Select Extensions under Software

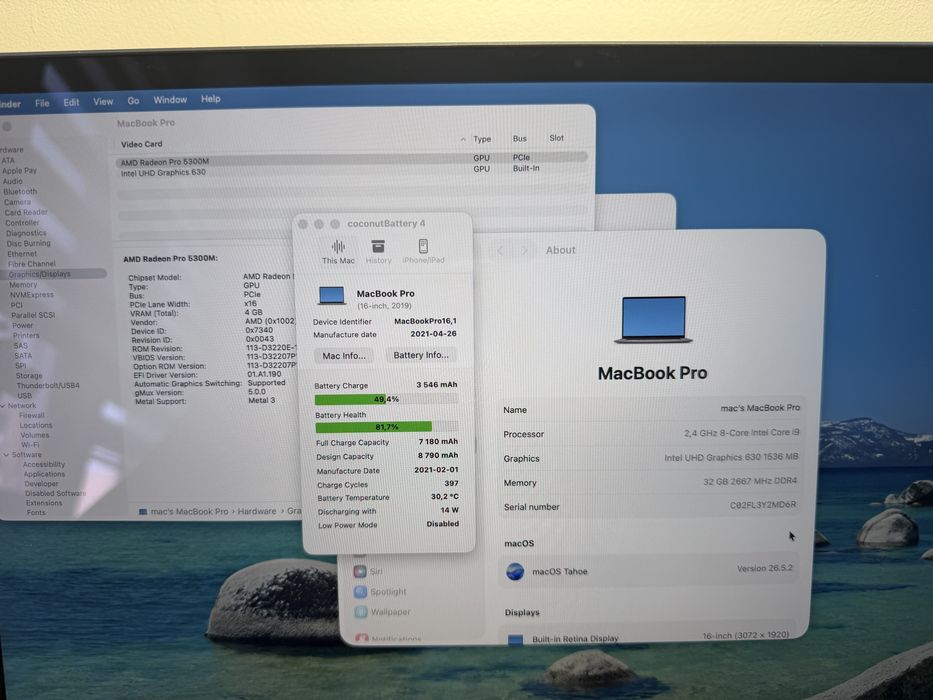(x=43, y=502)
